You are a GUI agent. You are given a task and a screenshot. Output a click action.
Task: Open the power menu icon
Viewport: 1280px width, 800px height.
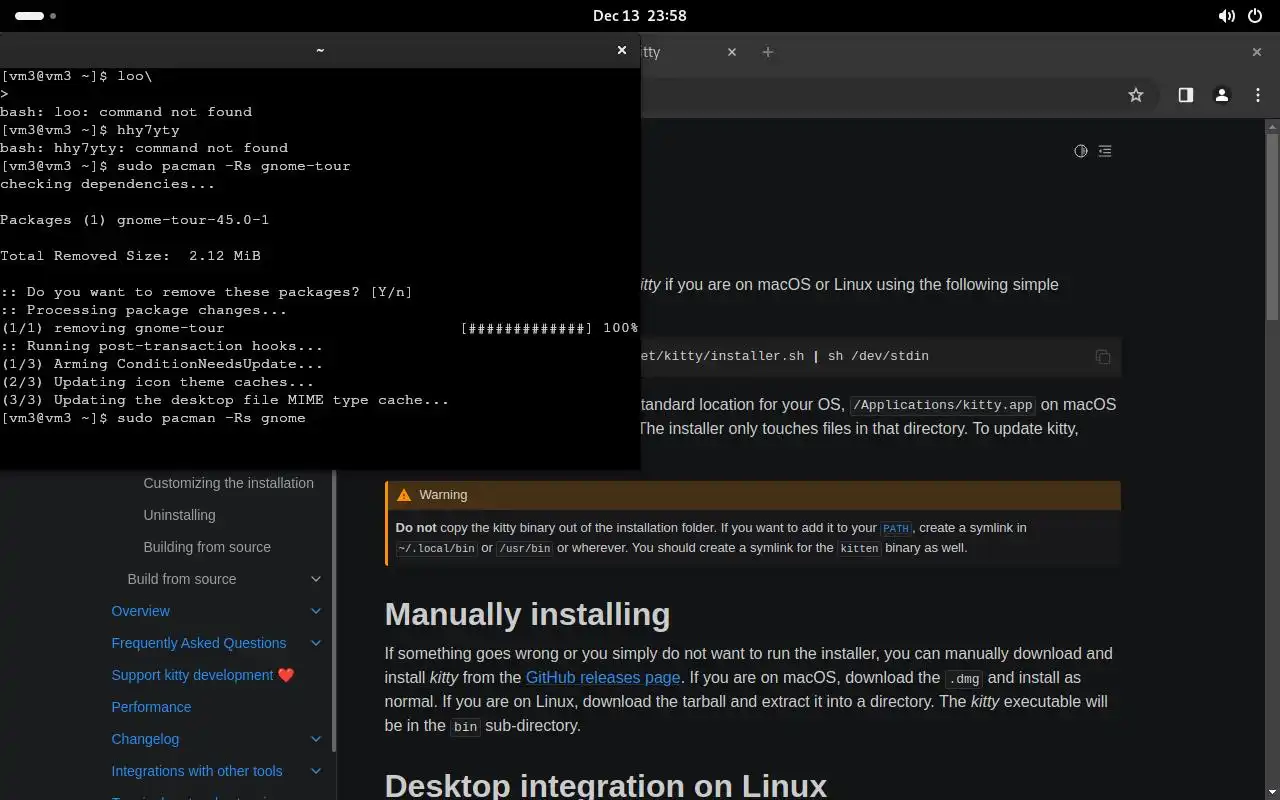click(1256, 16)
